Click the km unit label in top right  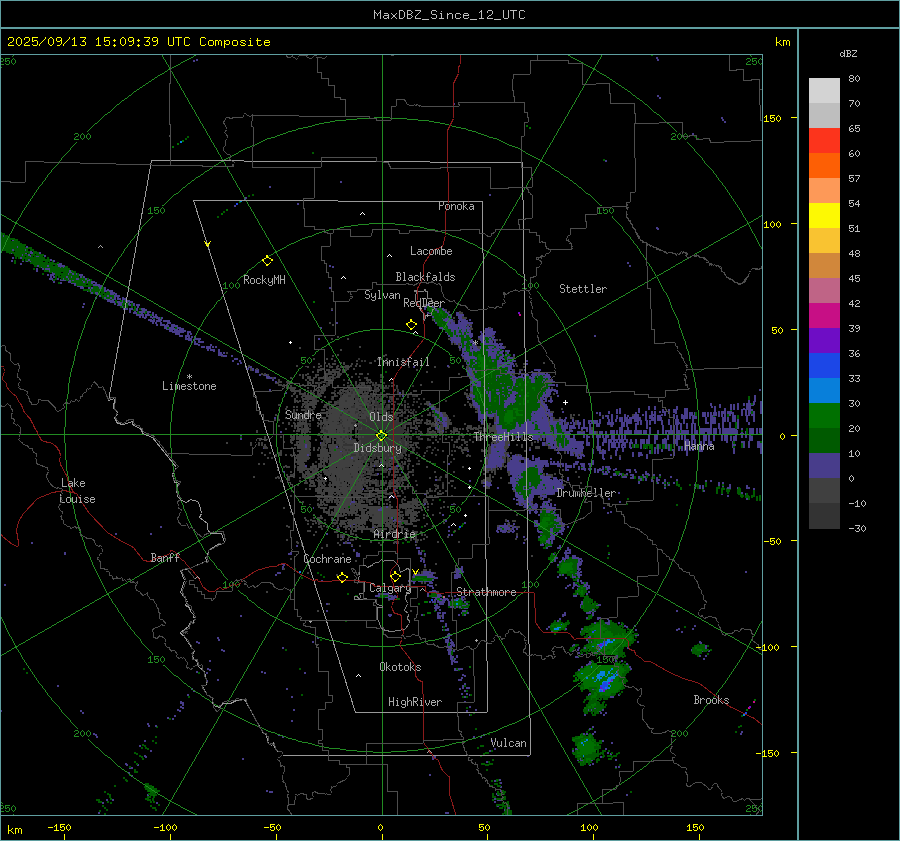click(x=782, y=42)
